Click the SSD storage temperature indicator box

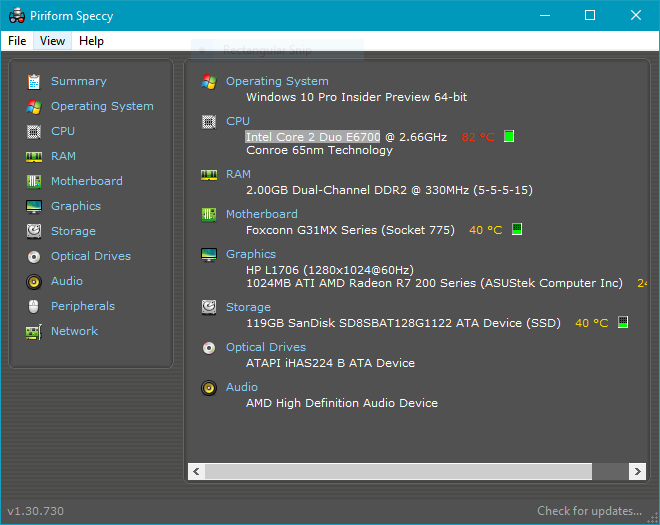[623, 322]
